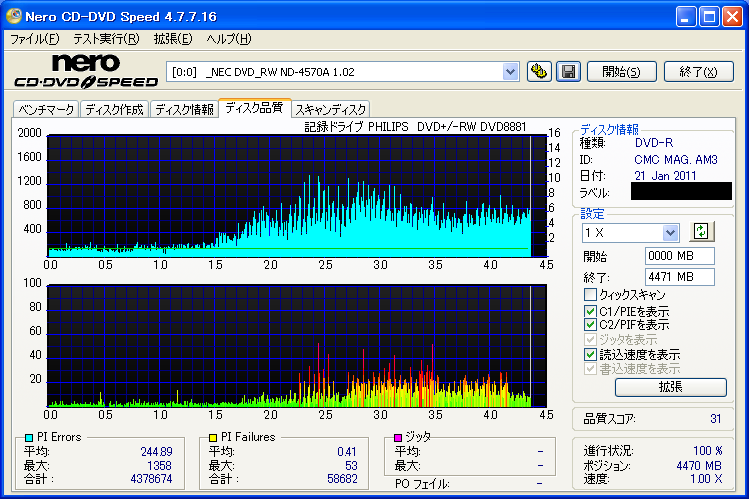Open the NEC DVD_RW drive selection dropdown
Image resolution: width=749 pixels, height=499 pixels.
[510, 72]
